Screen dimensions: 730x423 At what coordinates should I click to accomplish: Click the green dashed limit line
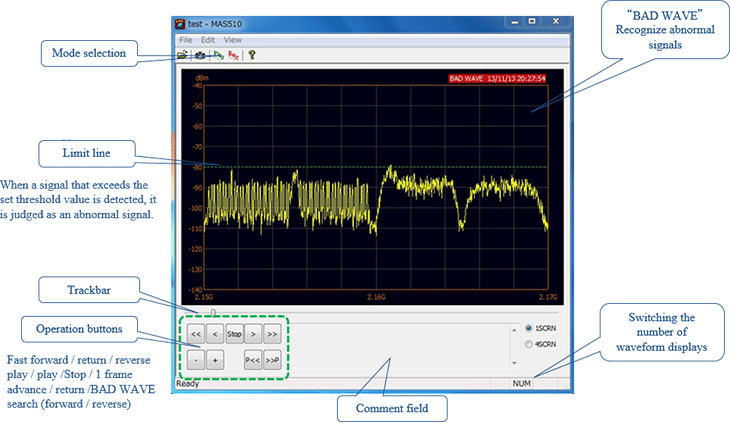coord(376,167)
